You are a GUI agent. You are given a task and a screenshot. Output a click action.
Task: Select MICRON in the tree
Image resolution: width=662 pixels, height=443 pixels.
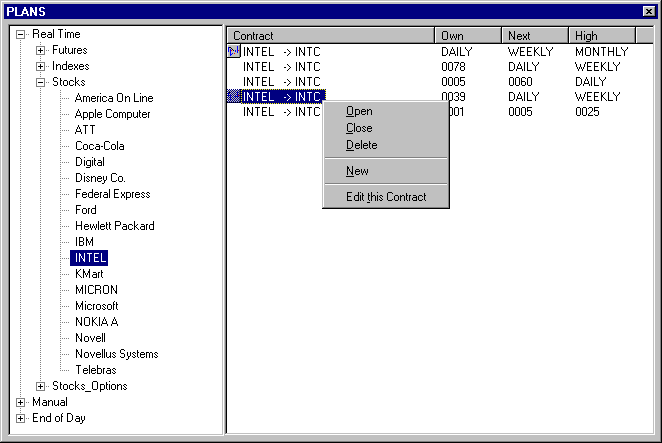coord(96,290)
